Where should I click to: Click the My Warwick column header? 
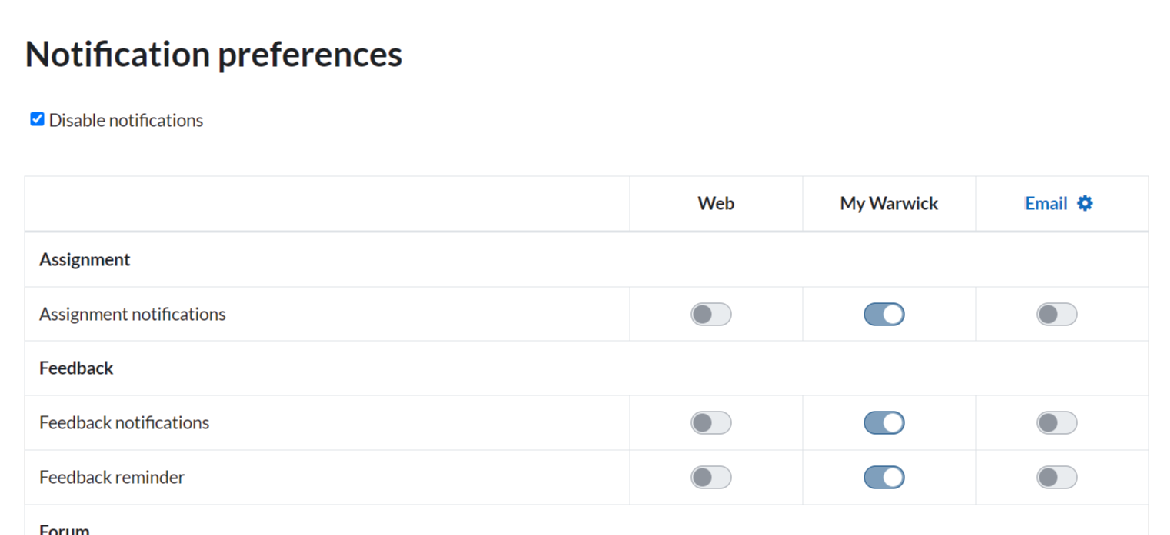pyautogui.click(x=889, y=204)
